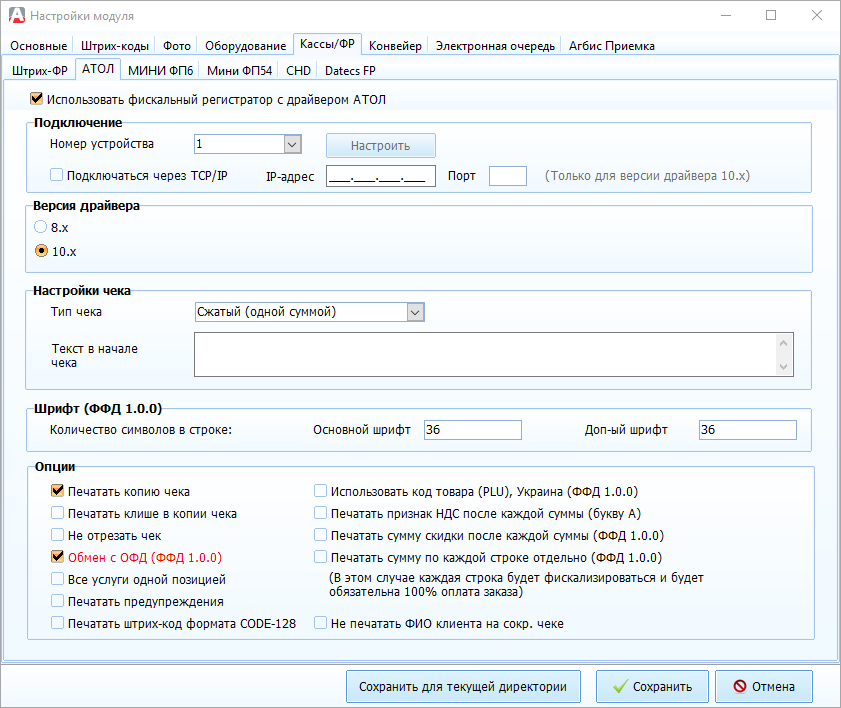
Task: Expand the receipt type dropdown
Action: point(416,312)
